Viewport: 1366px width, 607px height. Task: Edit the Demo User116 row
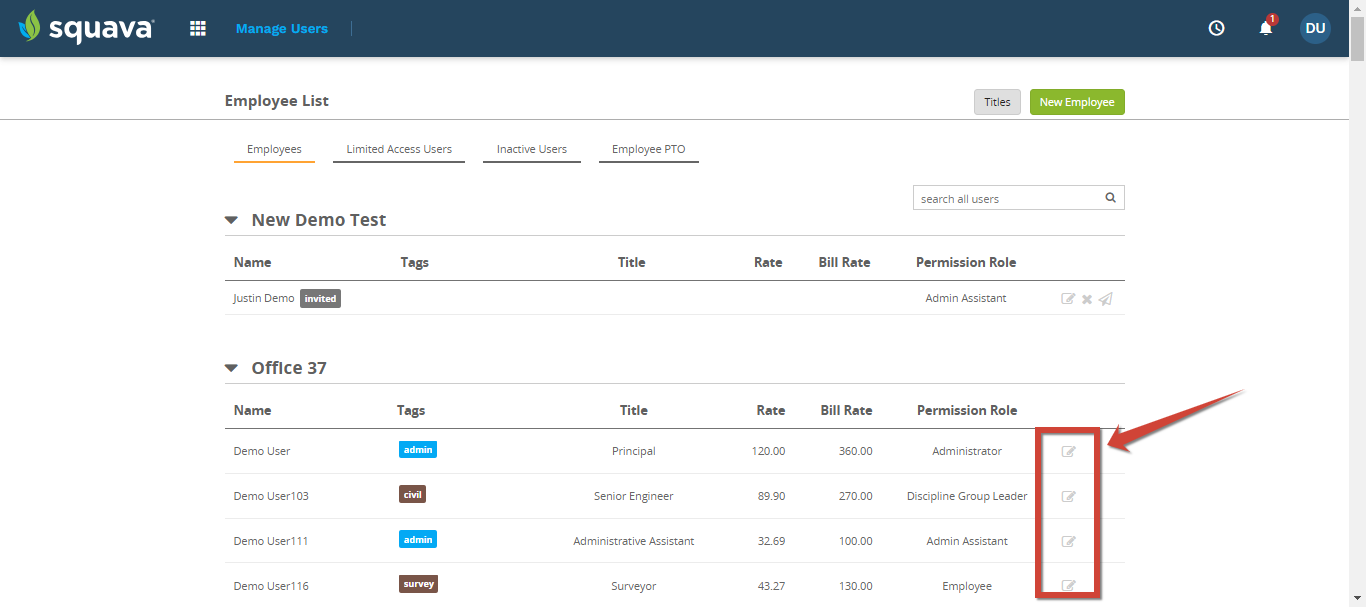(1068, 586)
